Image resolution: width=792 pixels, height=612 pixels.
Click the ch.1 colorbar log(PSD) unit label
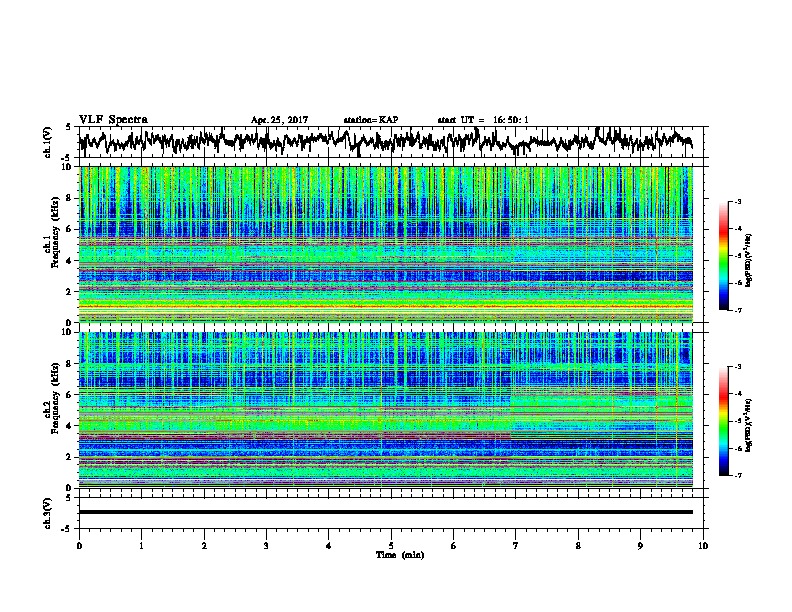point(749,260)
